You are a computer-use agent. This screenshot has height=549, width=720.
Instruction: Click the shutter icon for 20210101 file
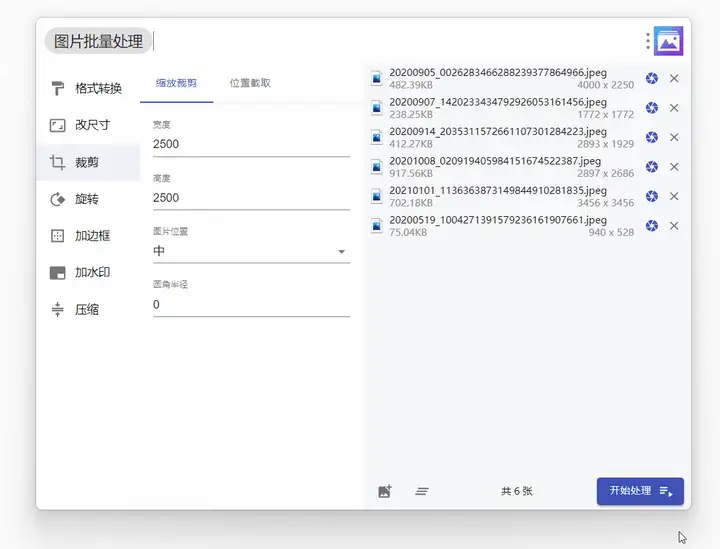point(652,196)
